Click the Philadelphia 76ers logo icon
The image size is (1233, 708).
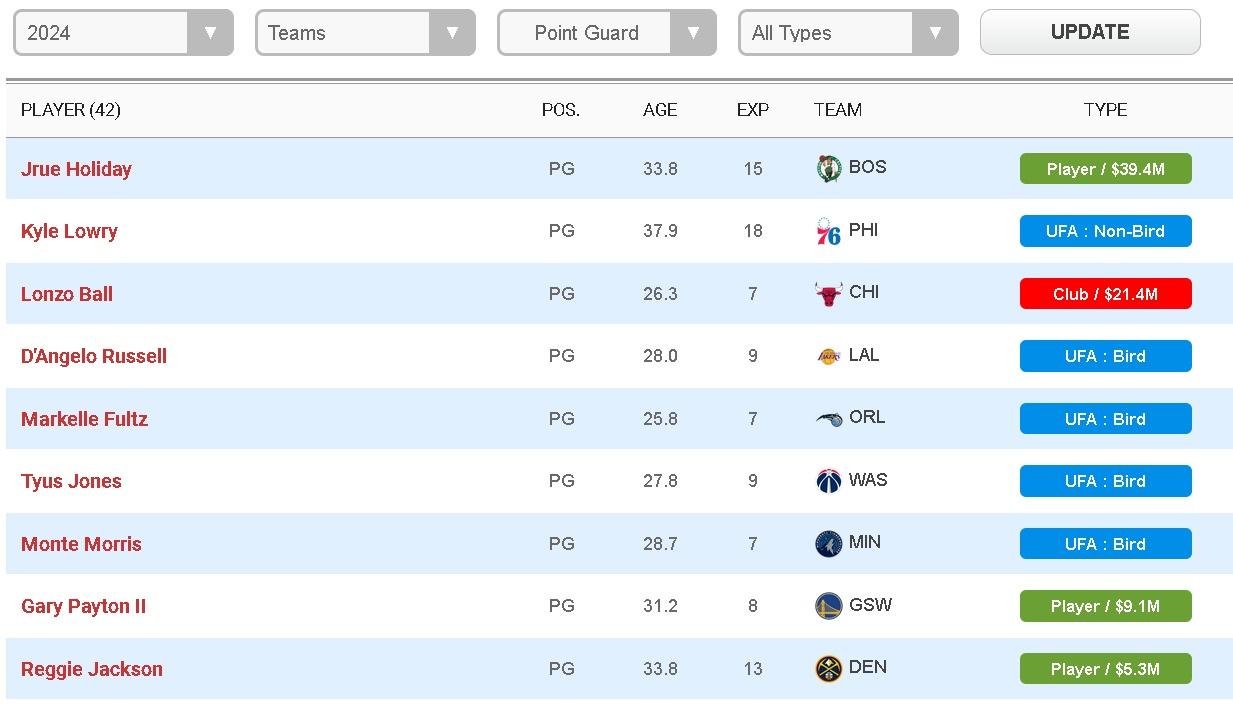click(829, 231)
